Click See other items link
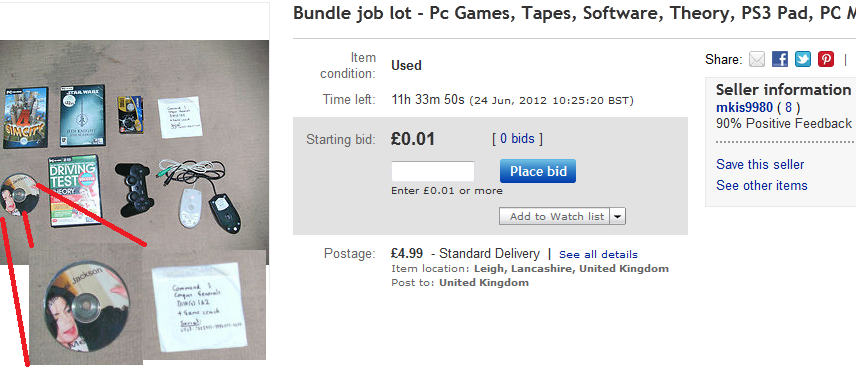 [x=762, y=185]
